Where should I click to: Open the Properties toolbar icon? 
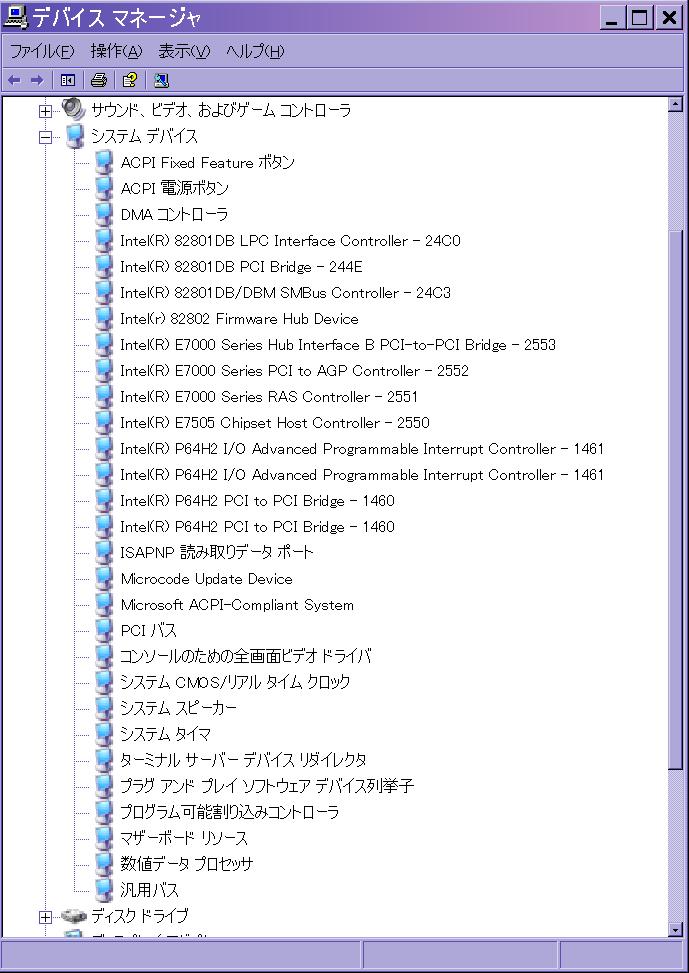[130, 80]
